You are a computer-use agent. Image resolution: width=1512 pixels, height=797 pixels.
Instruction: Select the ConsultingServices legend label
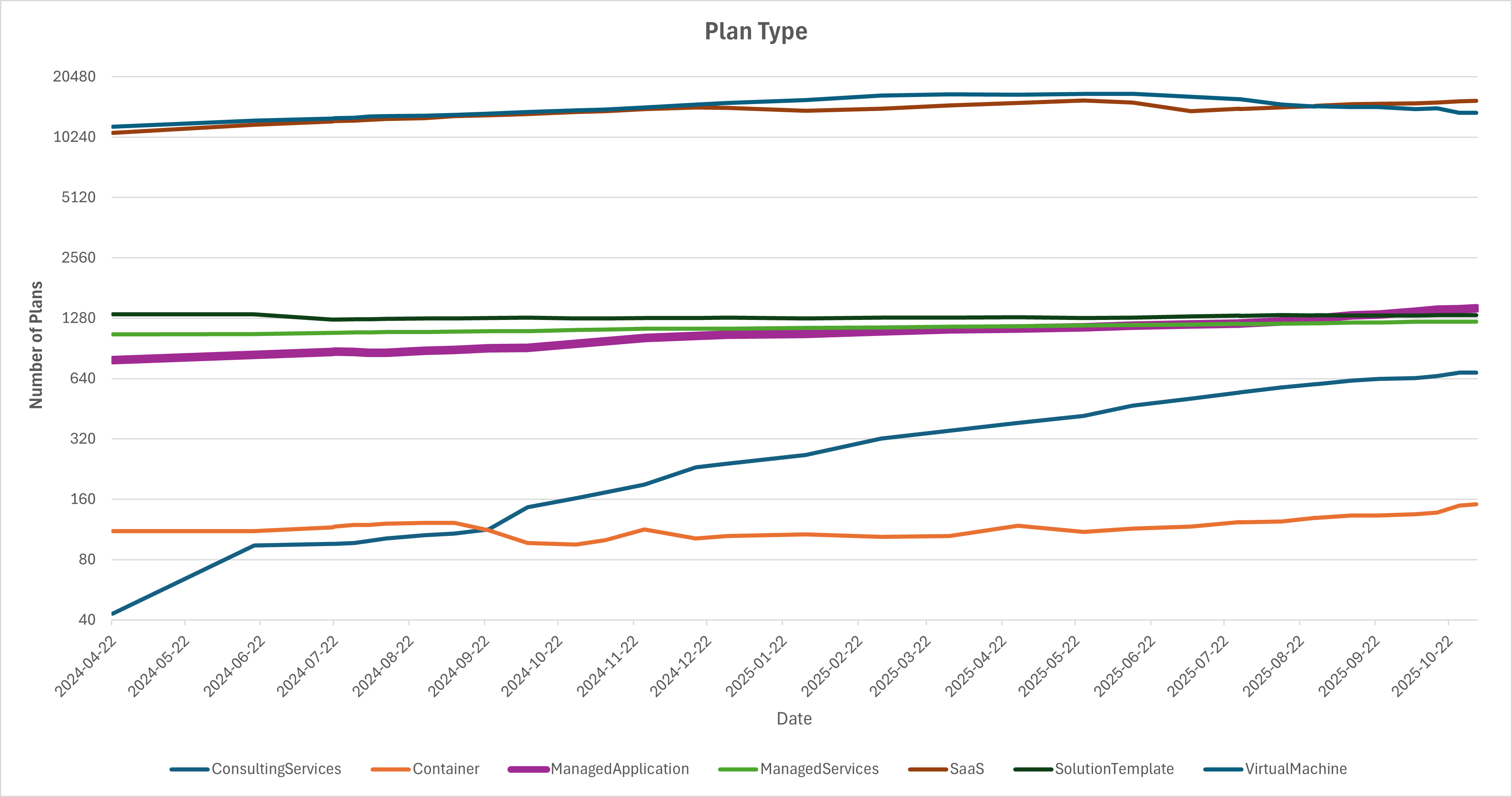point(276,769)
